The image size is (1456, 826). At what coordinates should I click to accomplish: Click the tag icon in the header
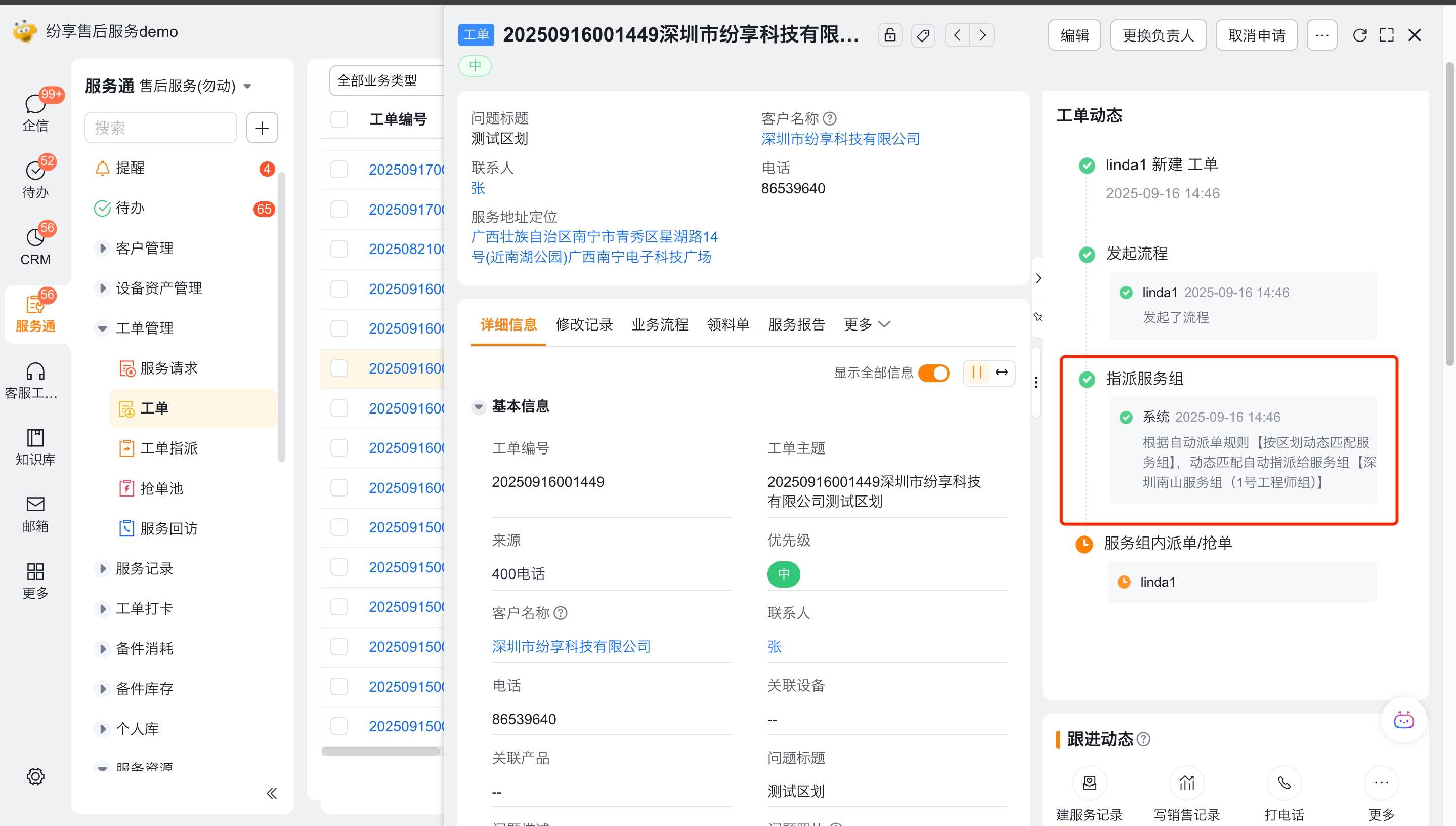point(922,35)
